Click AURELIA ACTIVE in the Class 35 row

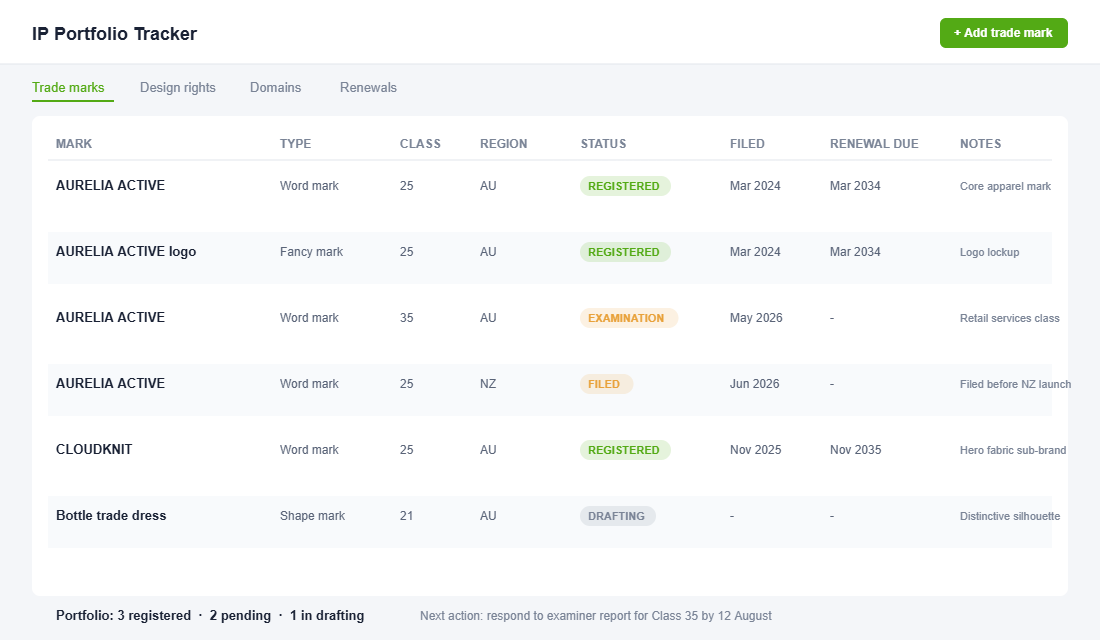pyautogui.click(x=110, y=317)
